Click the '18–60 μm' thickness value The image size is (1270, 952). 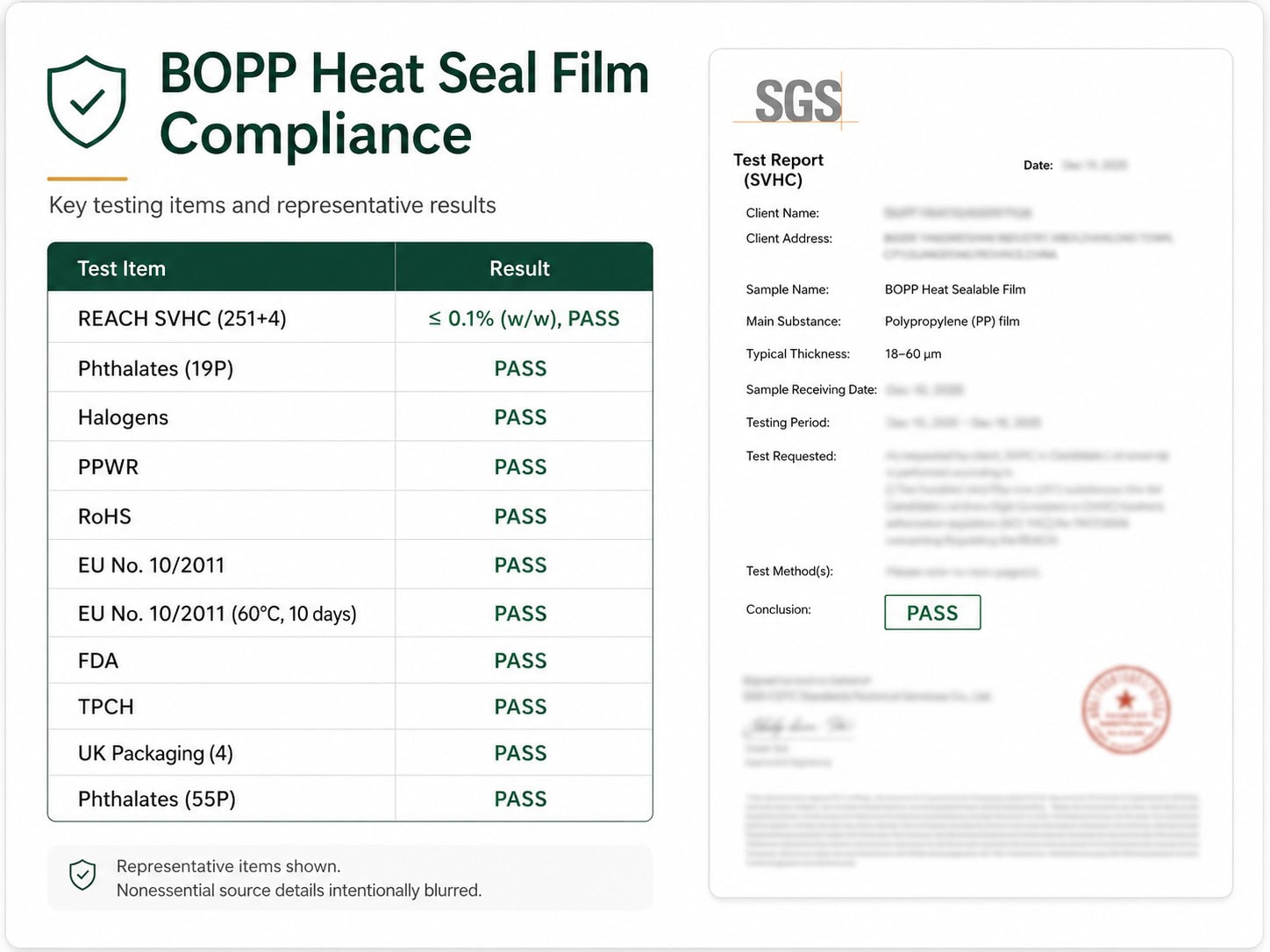pos(913,354)
